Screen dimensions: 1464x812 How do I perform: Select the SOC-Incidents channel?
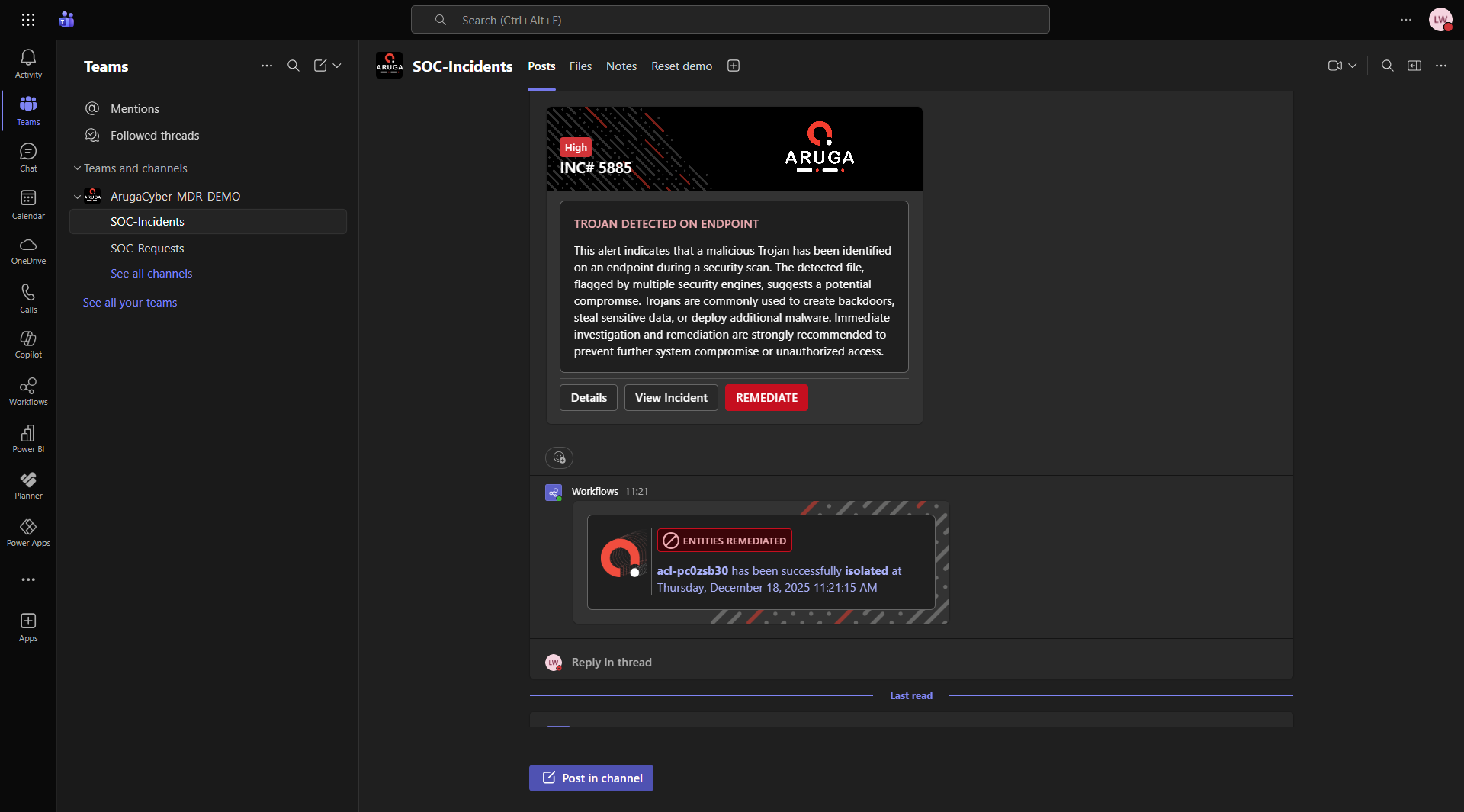[x=207, y=222]
